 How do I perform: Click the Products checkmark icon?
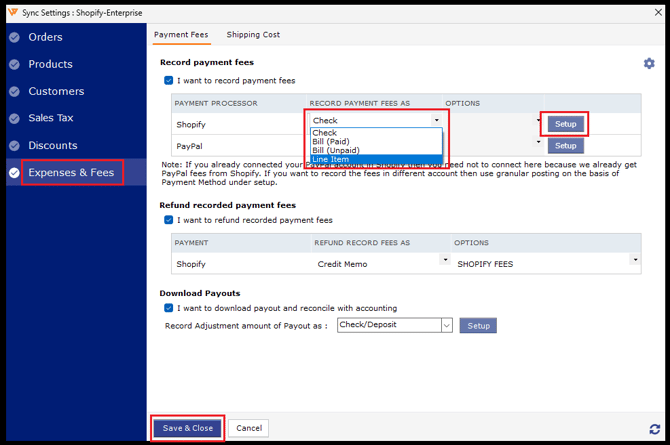14,64
